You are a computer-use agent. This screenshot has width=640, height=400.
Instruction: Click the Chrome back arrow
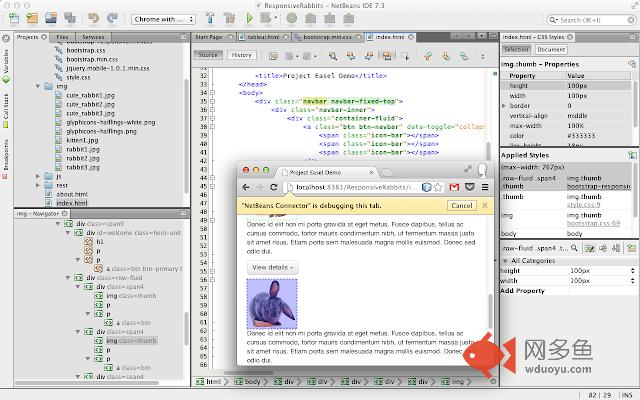click(246, 187)
